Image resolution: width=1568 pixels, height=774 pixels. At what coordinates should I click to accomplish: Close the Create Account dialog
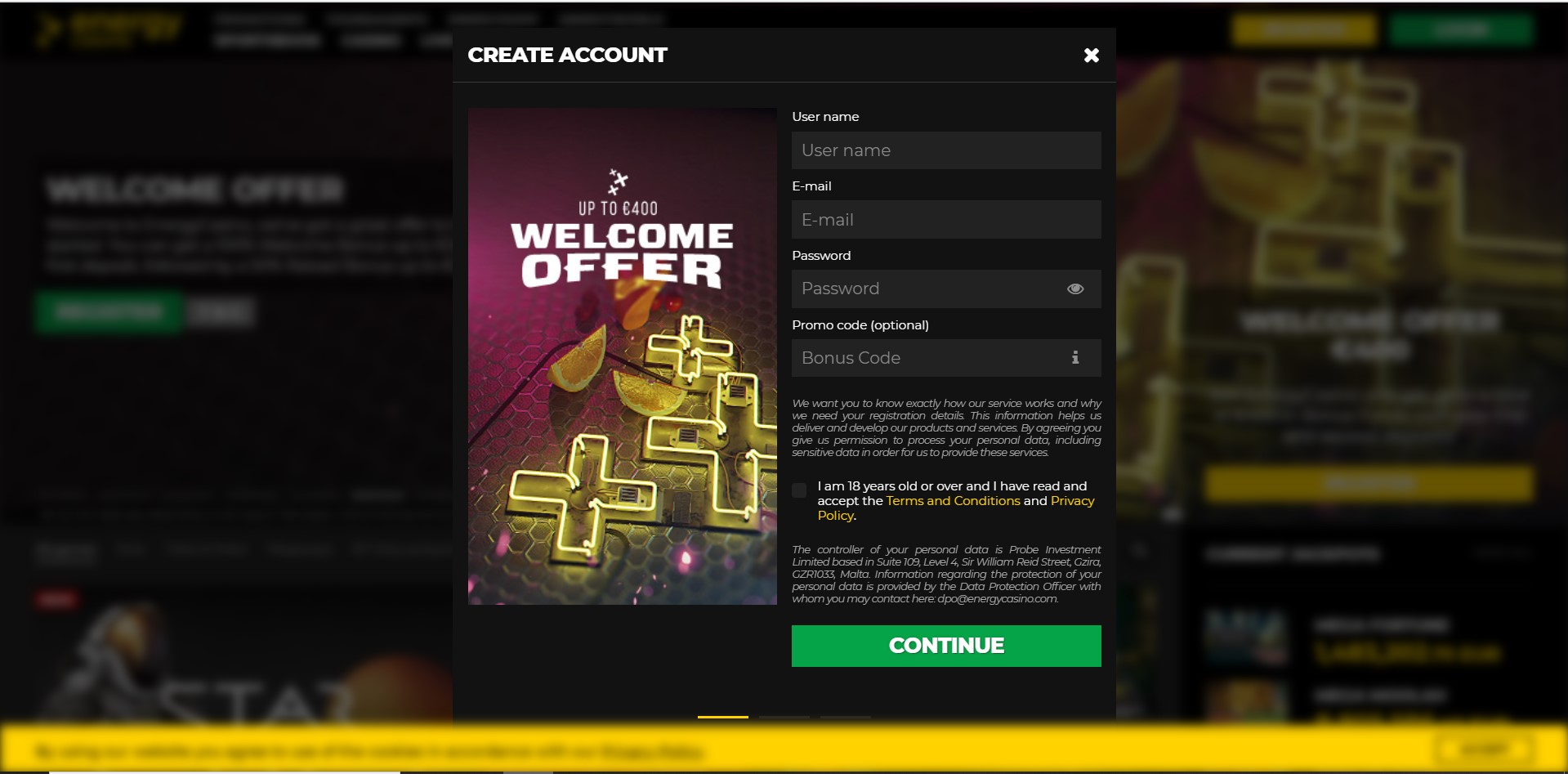[1091, 55]
